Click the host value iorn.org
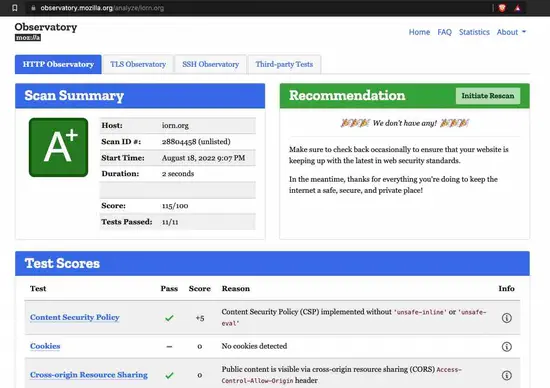 (x=175, y=126)
